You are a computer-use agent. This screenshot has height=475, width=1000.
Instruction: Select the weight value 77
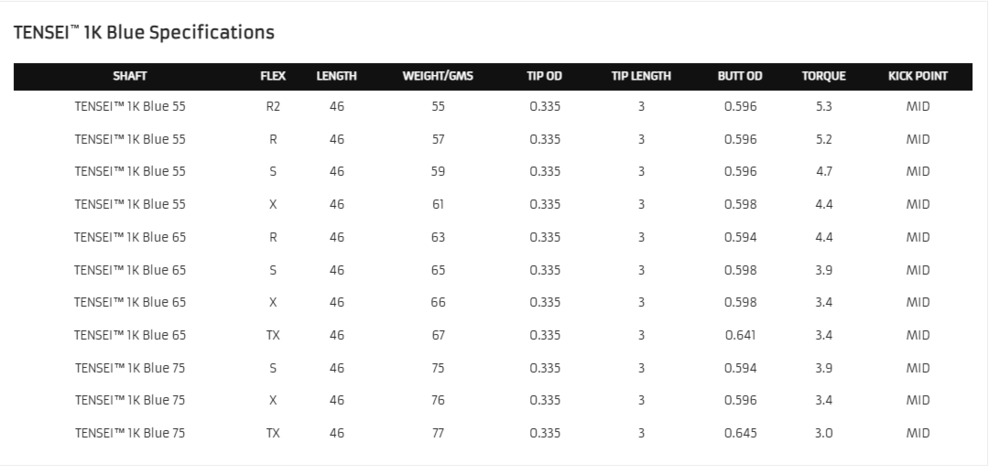[438, 434]
